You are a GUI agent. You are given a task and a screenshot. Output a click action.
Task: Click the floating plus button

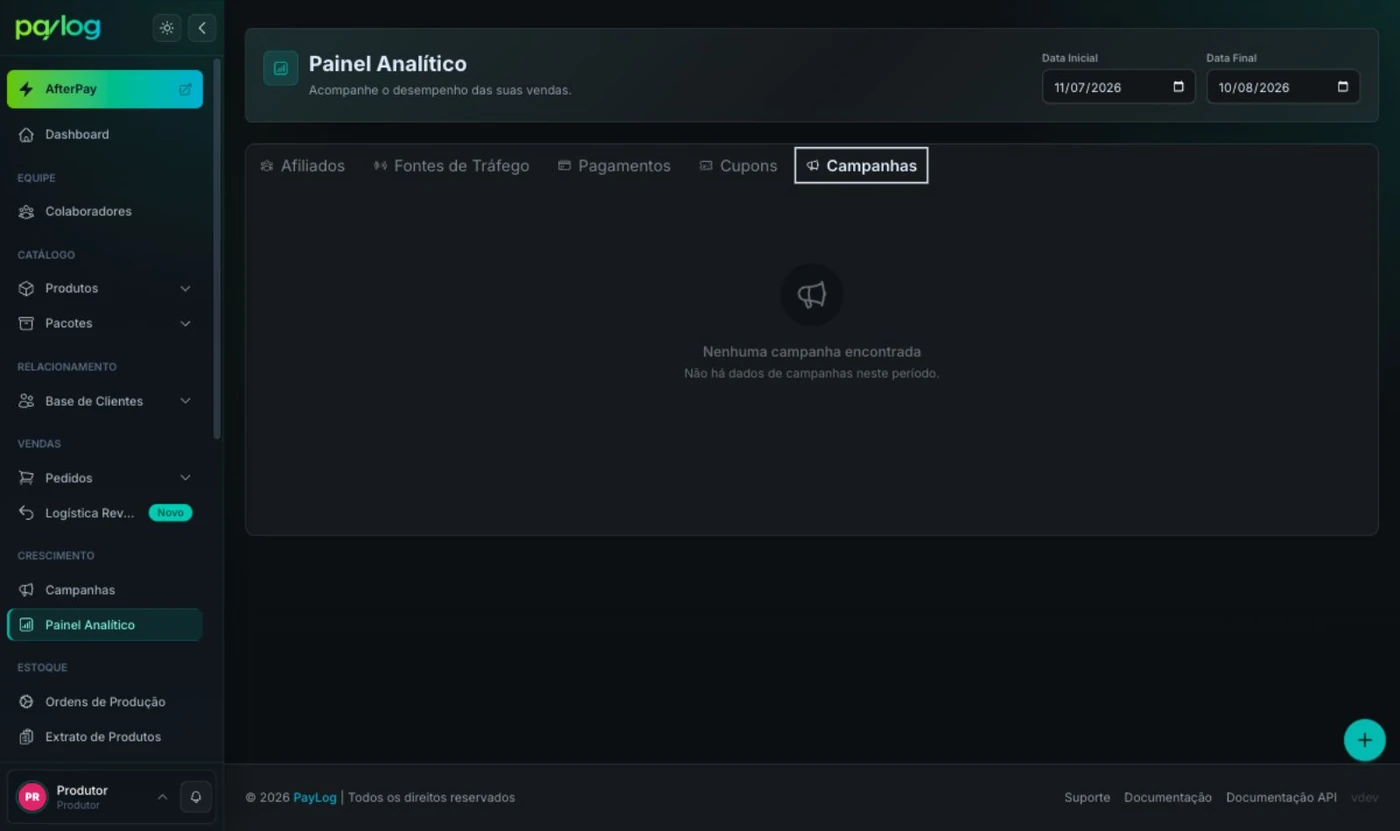[x=1364, y=740]
